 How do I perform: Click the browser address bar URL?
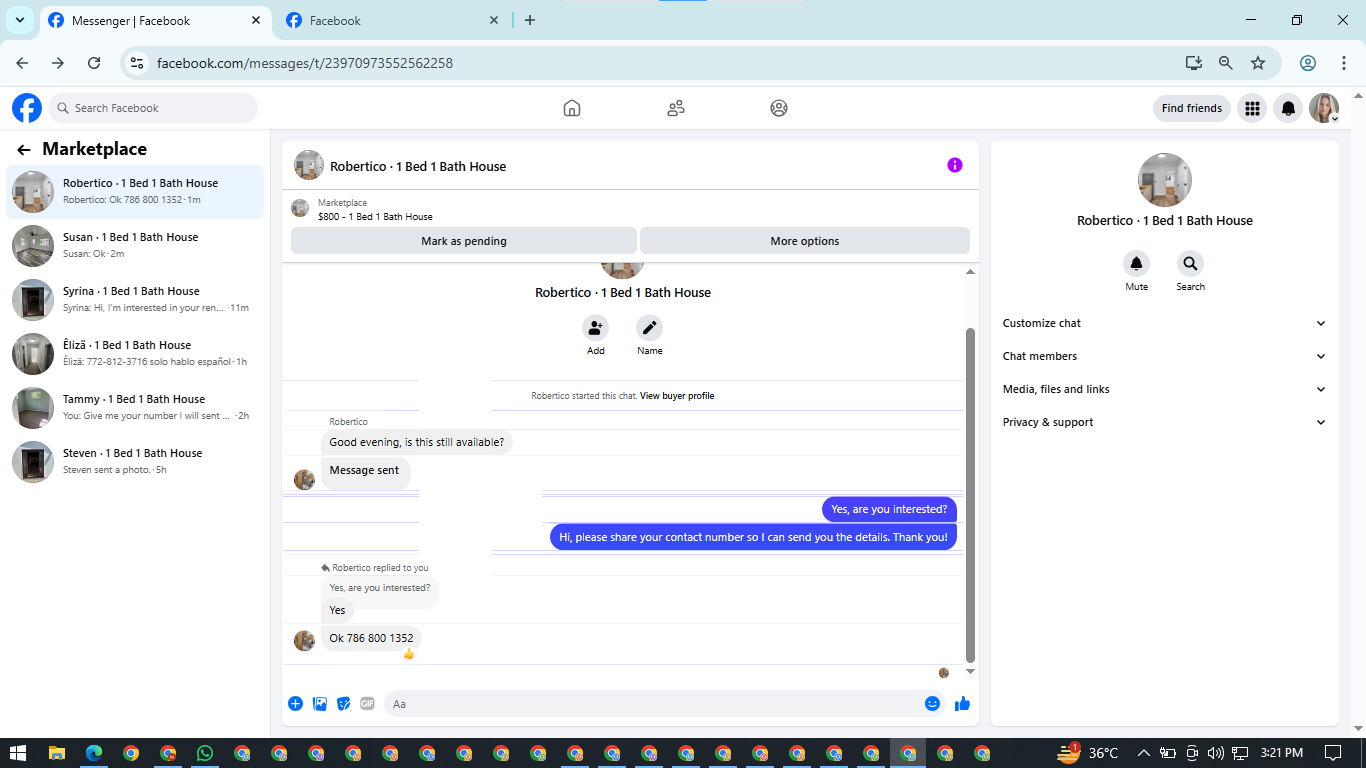[305, 63]
